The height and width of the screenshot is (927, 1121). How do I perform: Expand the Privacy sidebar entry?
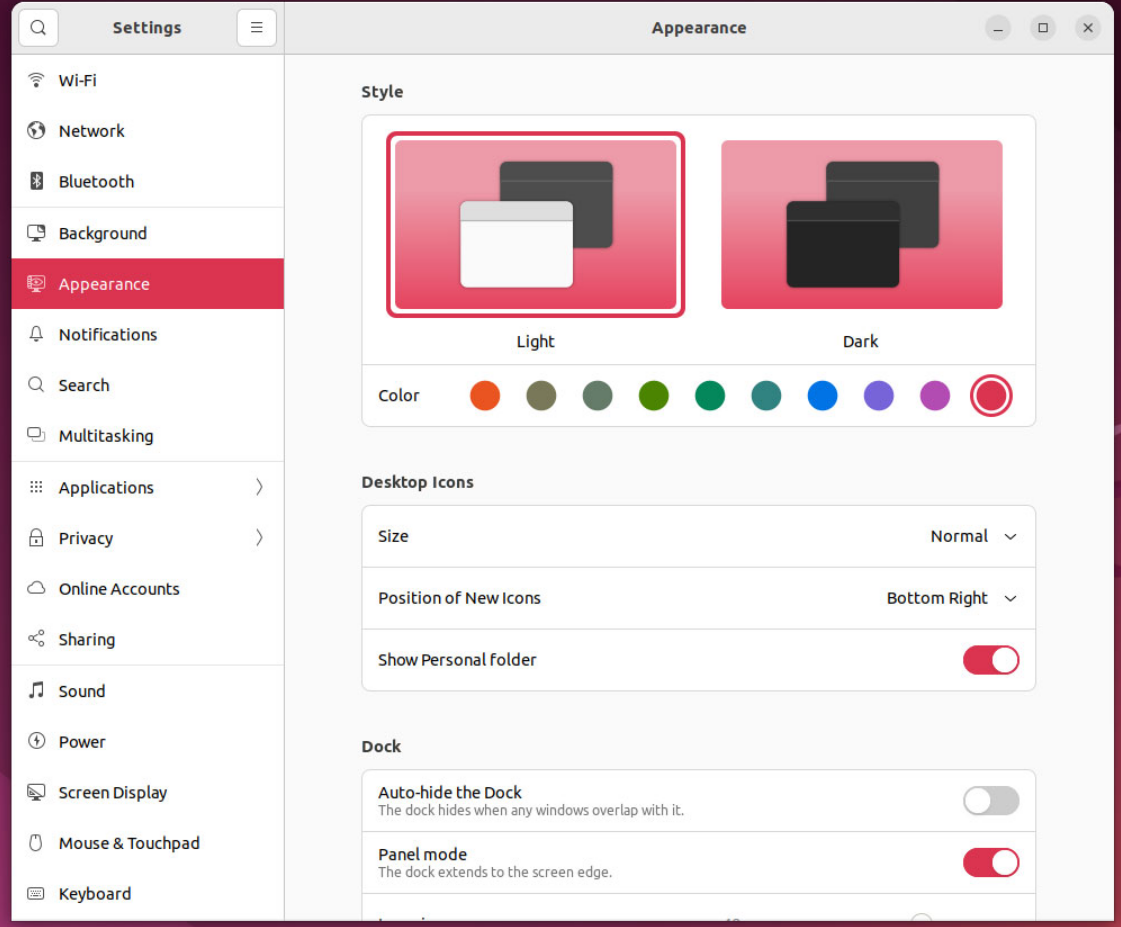pos(259,538)
